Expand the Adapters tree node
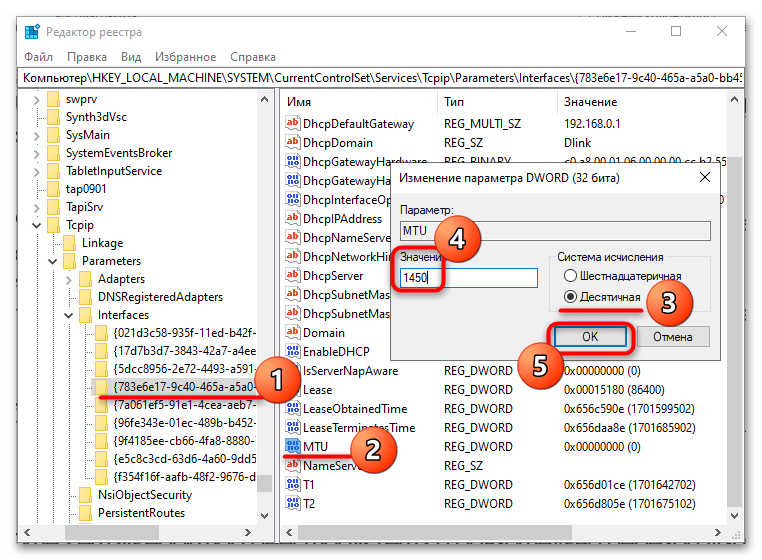 (x=69, y=280)
